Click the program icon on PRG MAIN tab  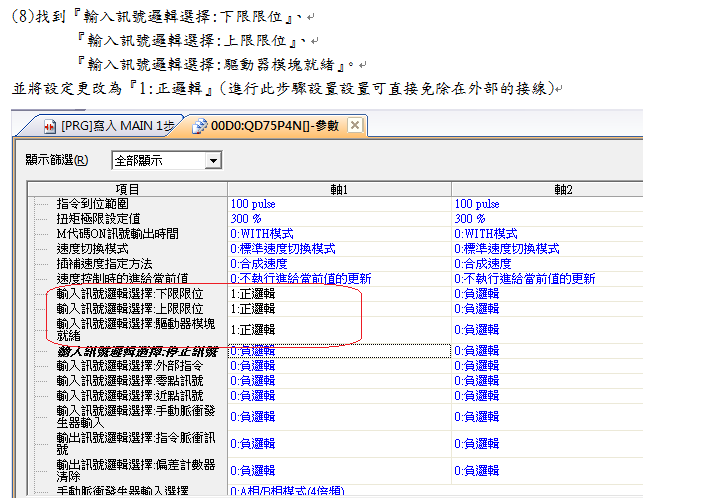(x=49, y=126)
